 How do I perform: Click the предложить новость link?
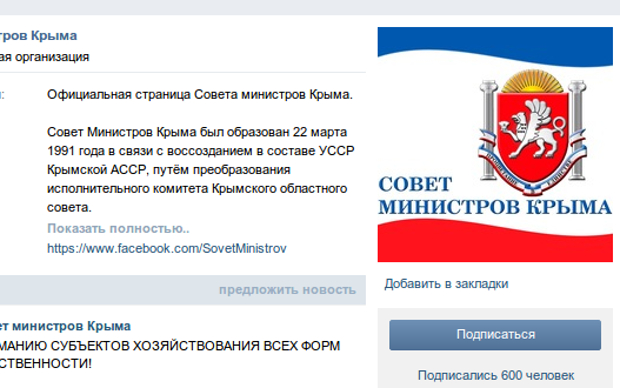(287, 290)
